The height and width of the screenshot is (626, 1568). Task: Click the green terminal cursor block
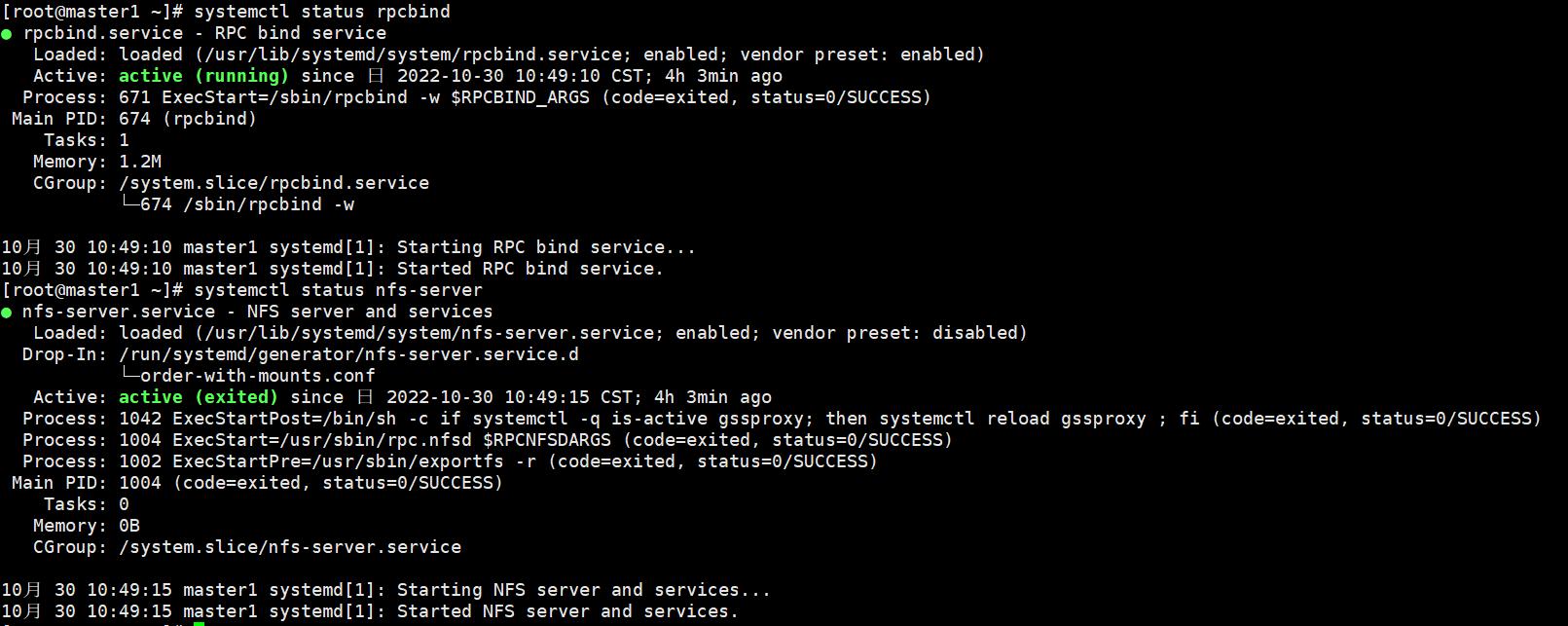coord(199,623)
